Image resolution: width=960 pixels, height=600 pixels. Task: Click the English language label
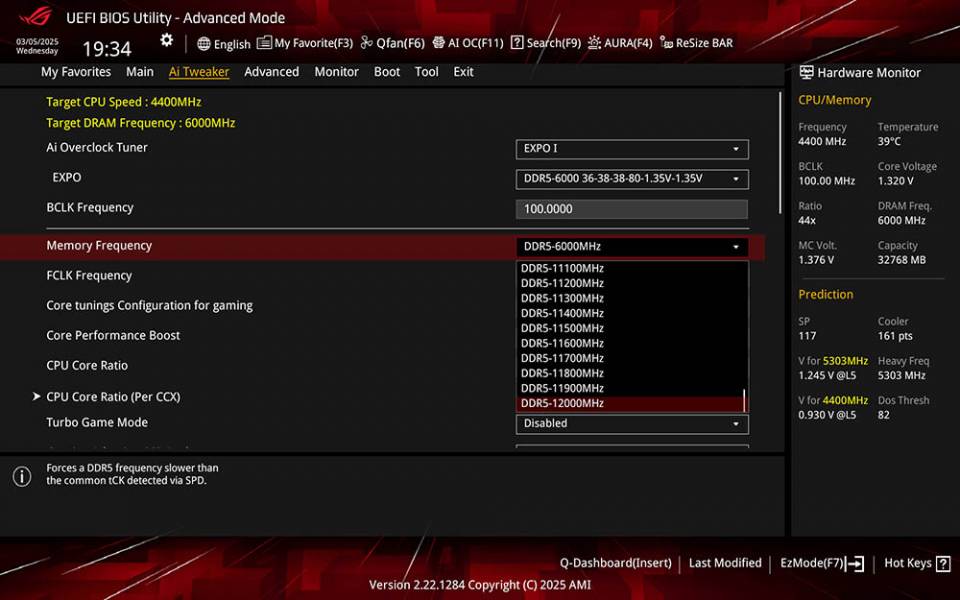coord(232,44)
